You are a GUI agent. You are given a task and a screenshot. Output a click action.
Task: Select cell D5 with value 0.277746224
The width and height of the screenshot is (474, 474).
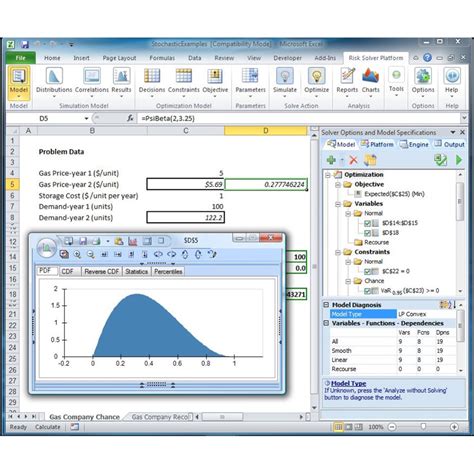[x=266, y=184]
